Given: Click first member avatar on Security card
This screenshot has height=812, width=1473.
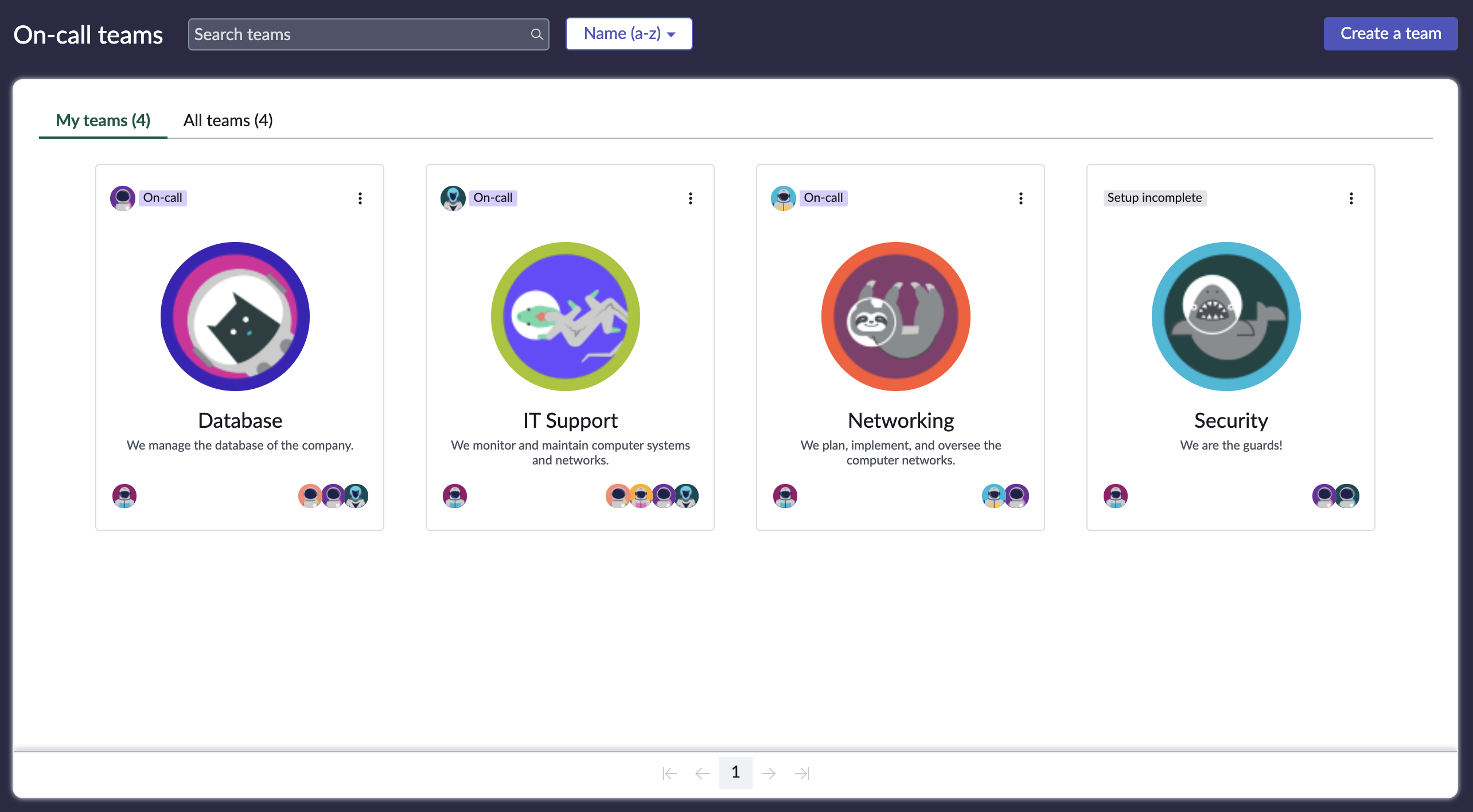Looking at the screenshot, I should pos(1324,496).
